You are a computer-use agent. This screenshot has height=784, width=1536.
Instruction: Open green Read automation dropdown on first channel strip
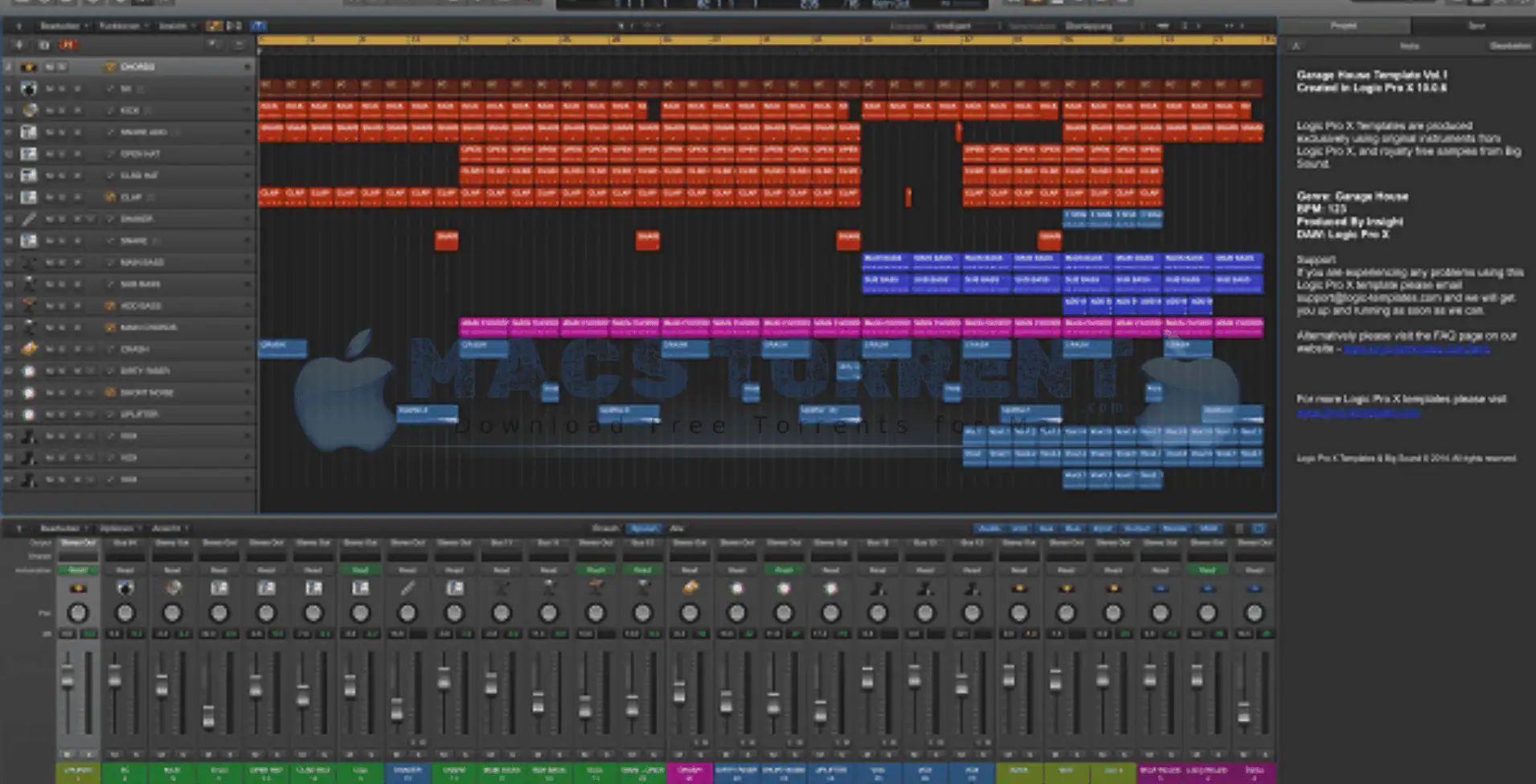click(78, 570)
